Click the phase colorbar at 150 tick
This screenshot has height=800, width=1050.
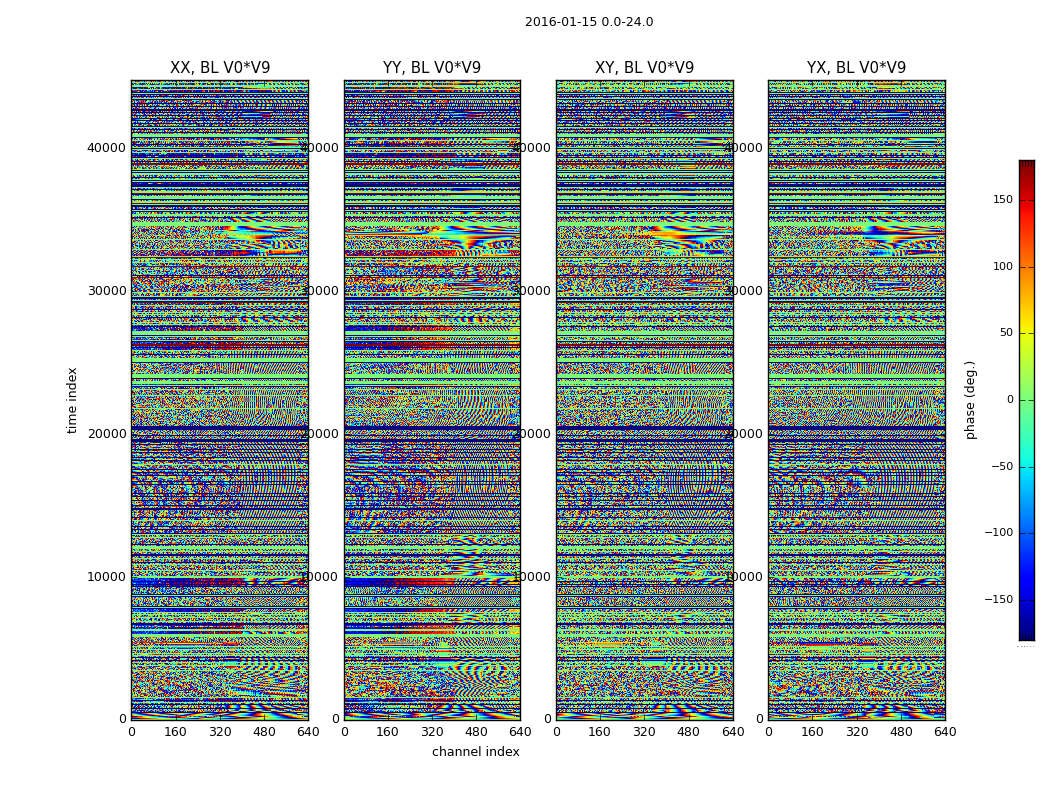1027,199
